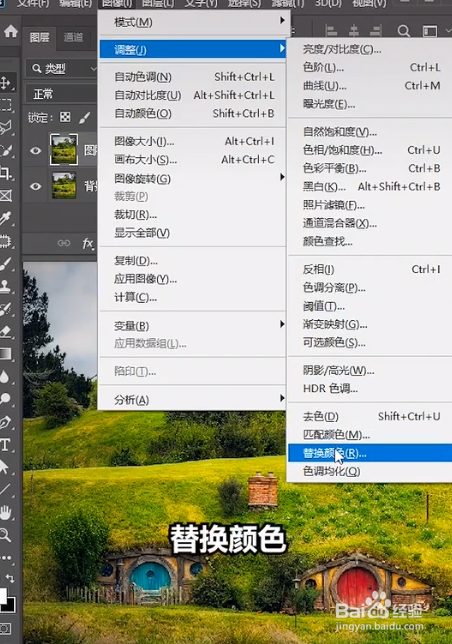This screenshot has height=644, width=452.
Task: Choose 自然饱和度(V) menu item
Action: [370, 132]
